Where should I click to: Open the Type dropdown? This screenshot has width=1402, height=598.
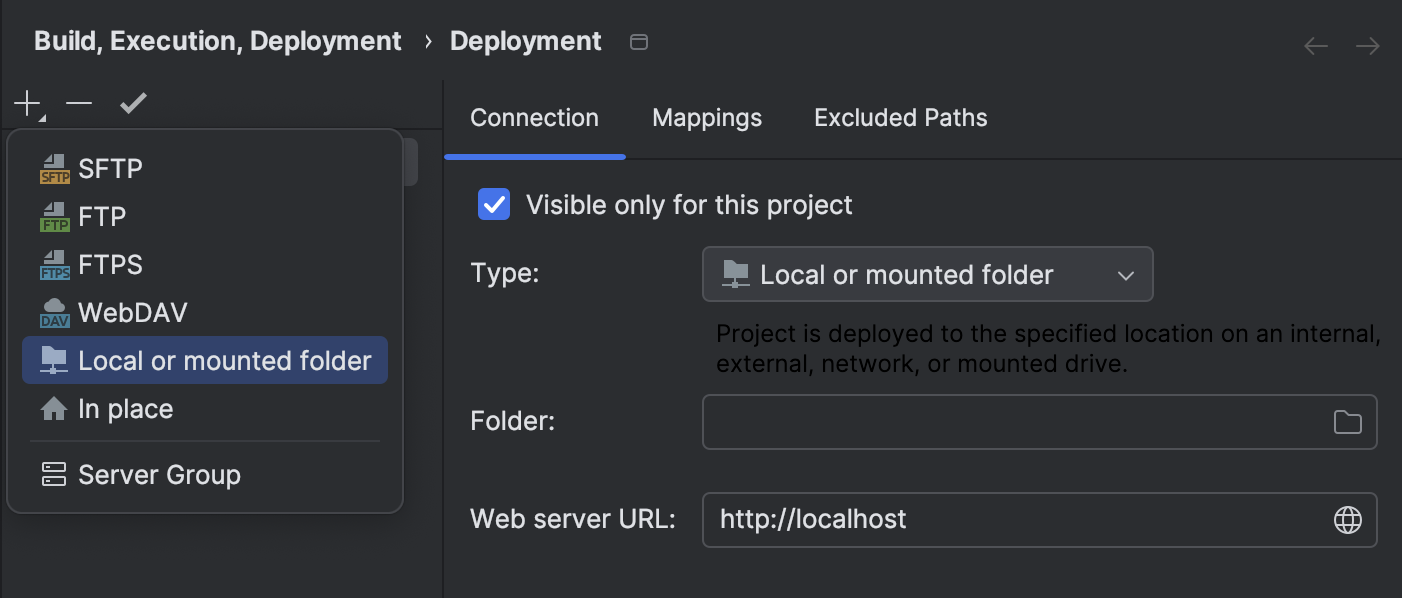927,274
